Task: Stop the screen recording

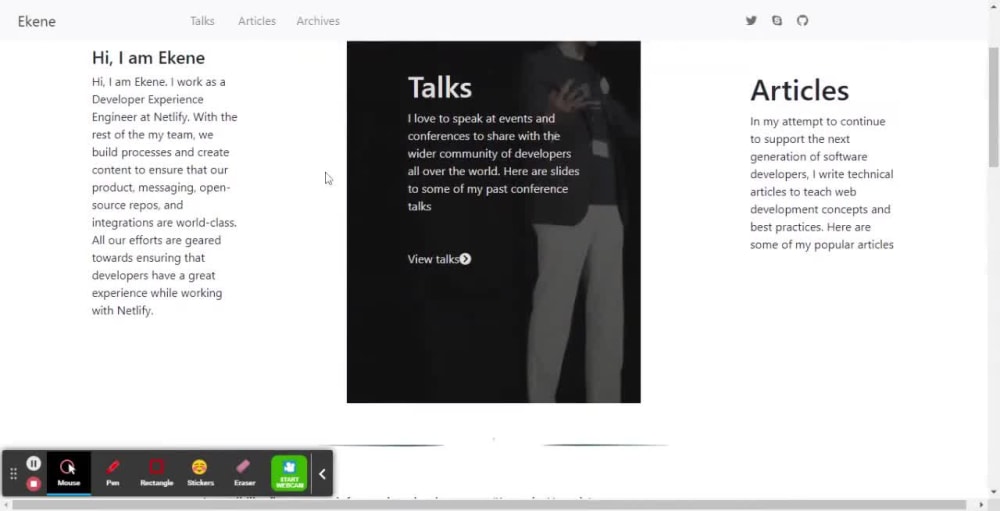Action: 34,484
